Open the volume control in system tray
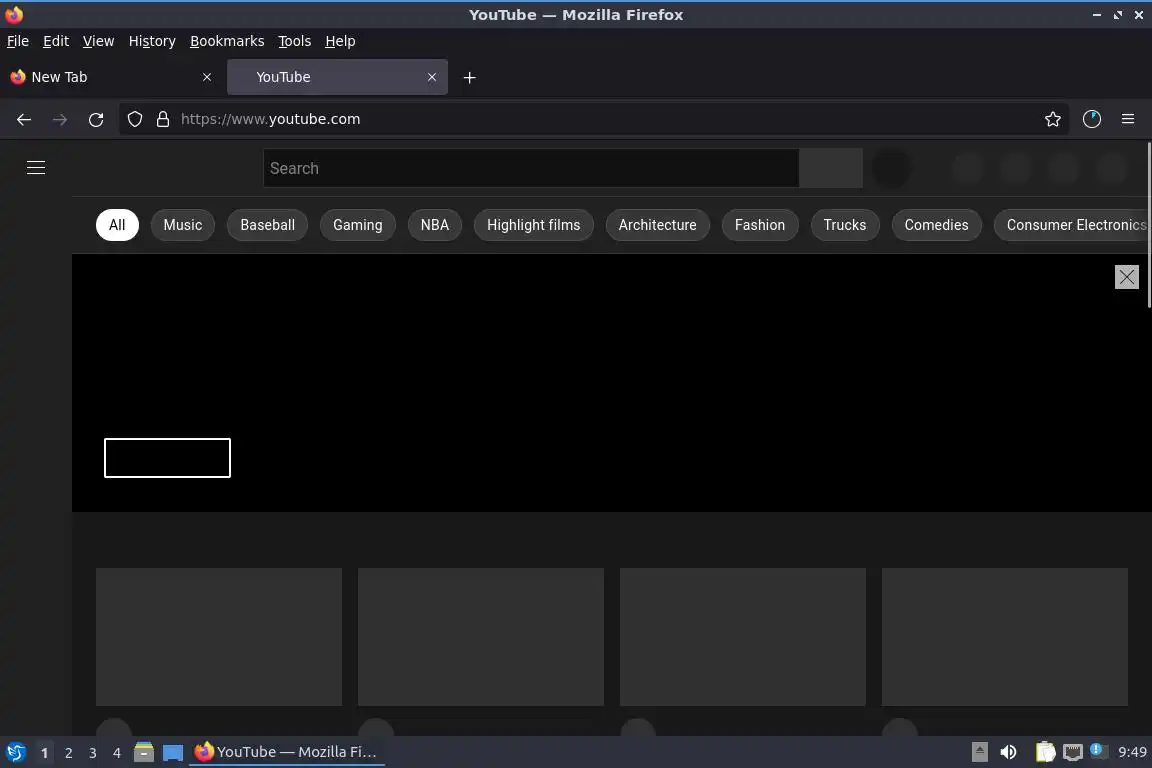Viewport: 1152px width, 768px height. click(x=1009, y=752)
